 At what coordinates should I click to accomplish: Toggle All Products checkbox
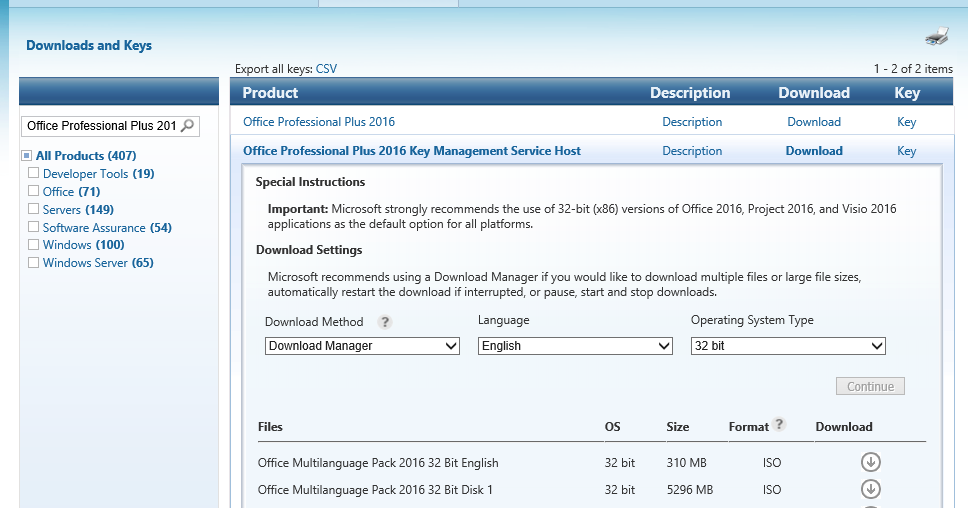click(x=27, y=156)
